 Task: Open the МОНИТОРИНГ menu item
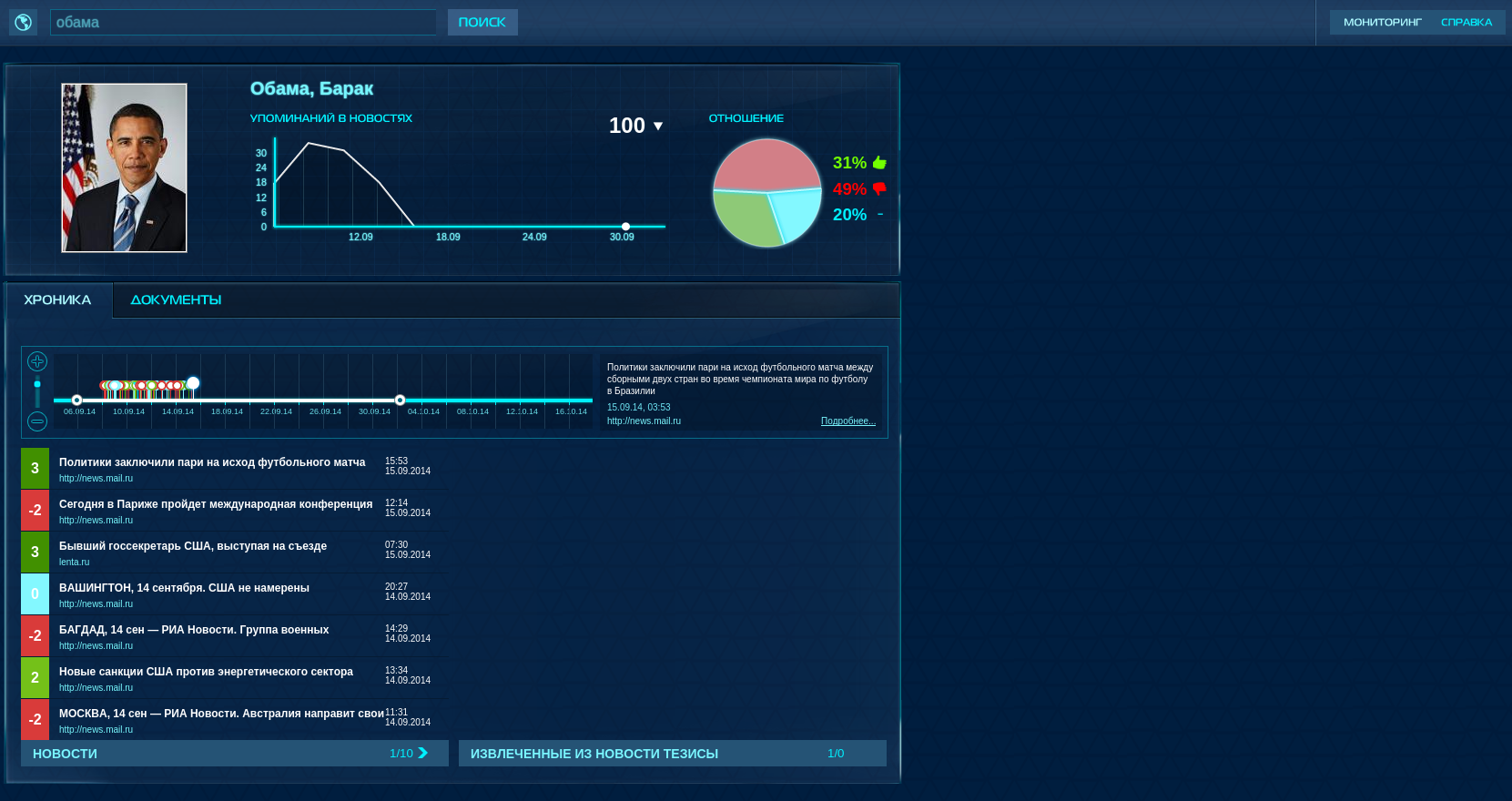[x=1382, y=23]
